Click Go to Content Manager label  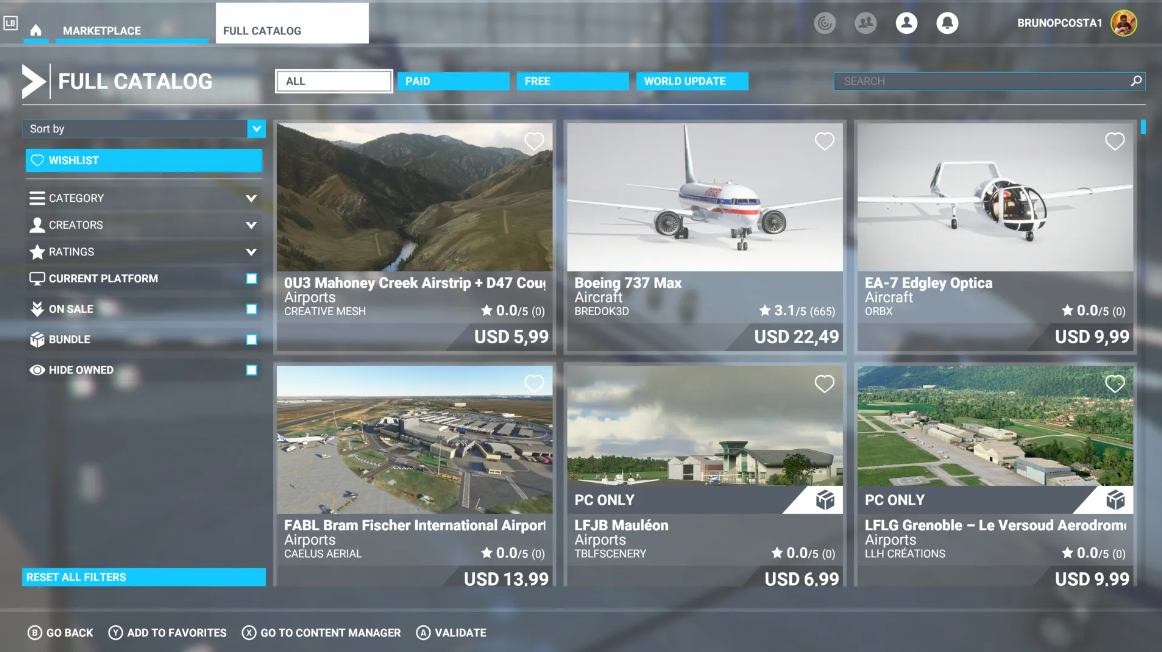coord(331,633)
